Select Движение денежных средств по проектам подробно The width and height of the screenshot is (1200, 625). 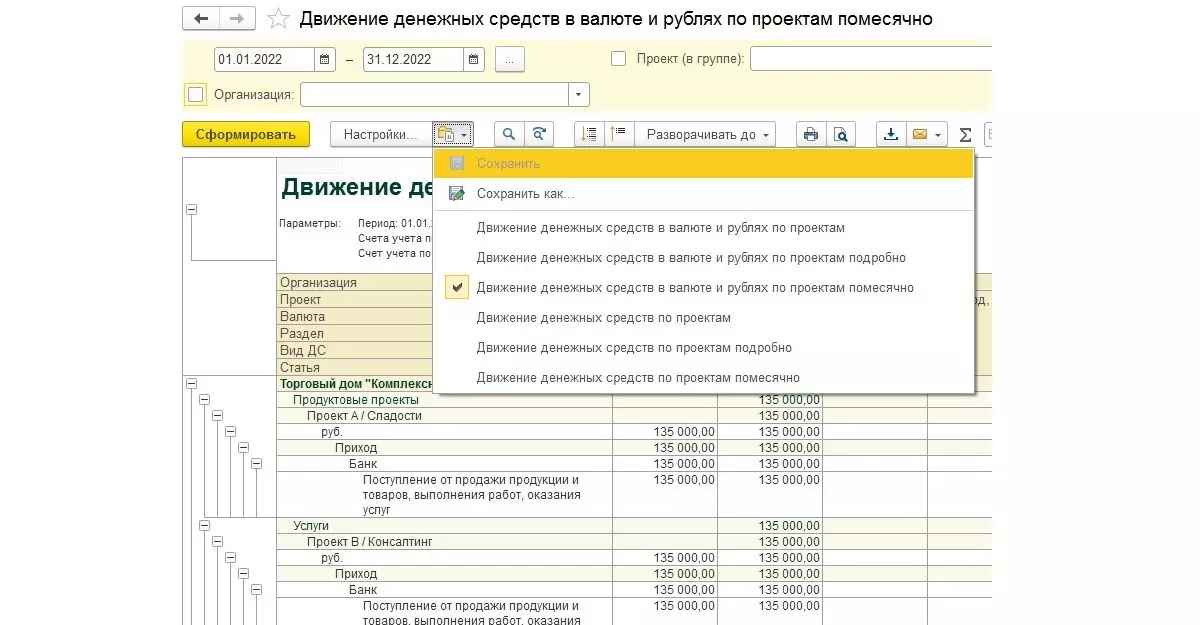[634, 348]
